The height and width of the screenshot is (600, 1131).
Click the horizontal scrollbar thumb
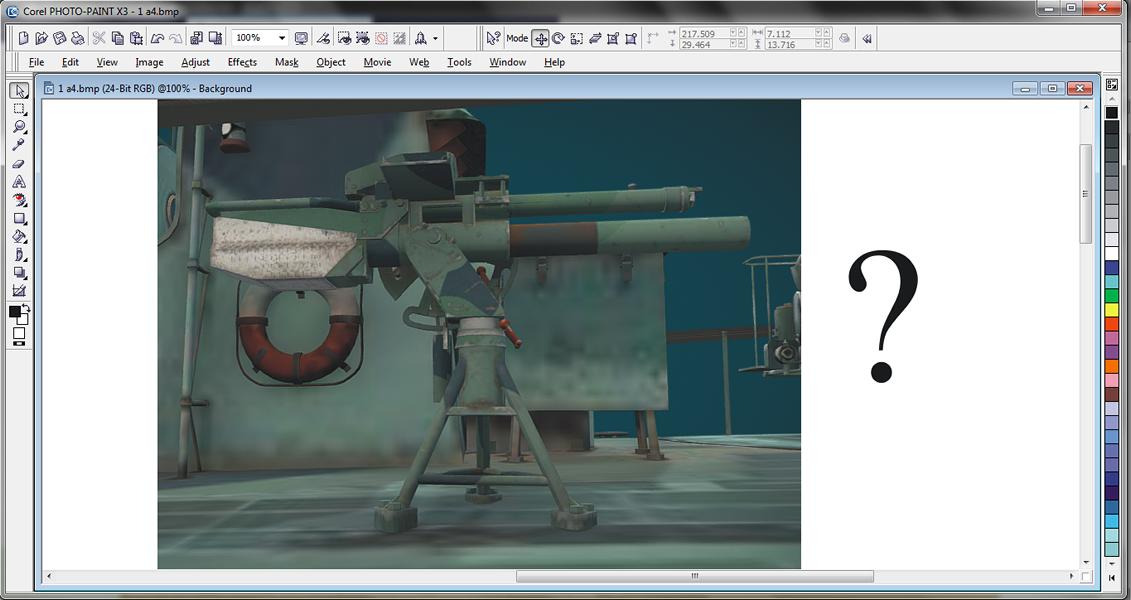(694, 576)
